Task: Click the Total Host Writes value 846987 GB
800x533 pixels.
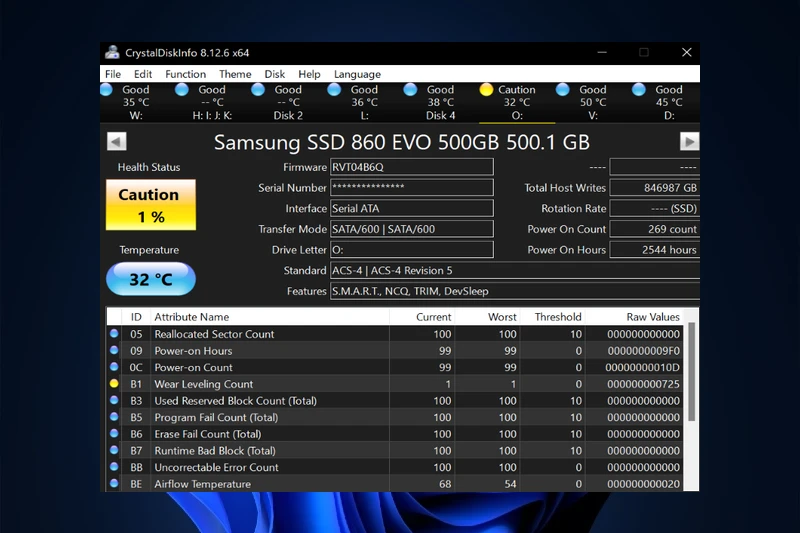Action: [x=655, y=187]
